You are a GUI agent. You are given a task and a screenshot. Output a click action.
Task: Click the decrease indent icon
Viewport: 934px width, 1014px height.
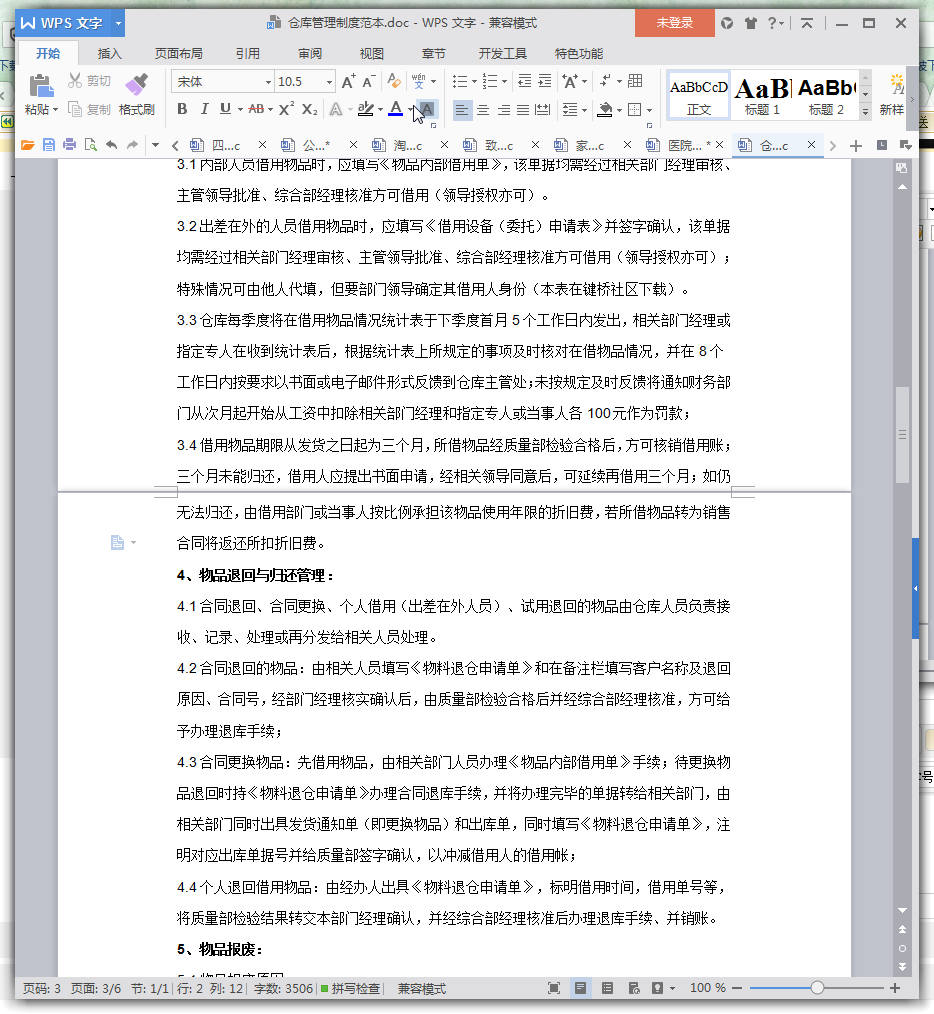coord(525,81)
